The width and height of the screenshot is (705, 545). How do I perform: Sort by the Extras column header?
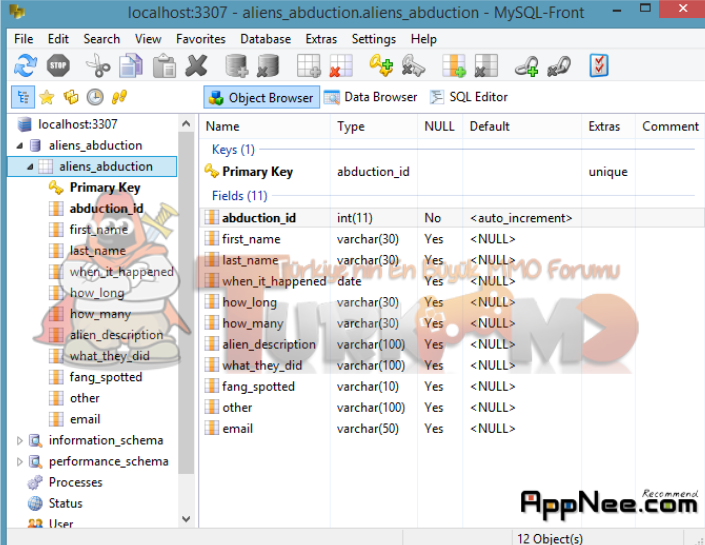pos(609,126)
